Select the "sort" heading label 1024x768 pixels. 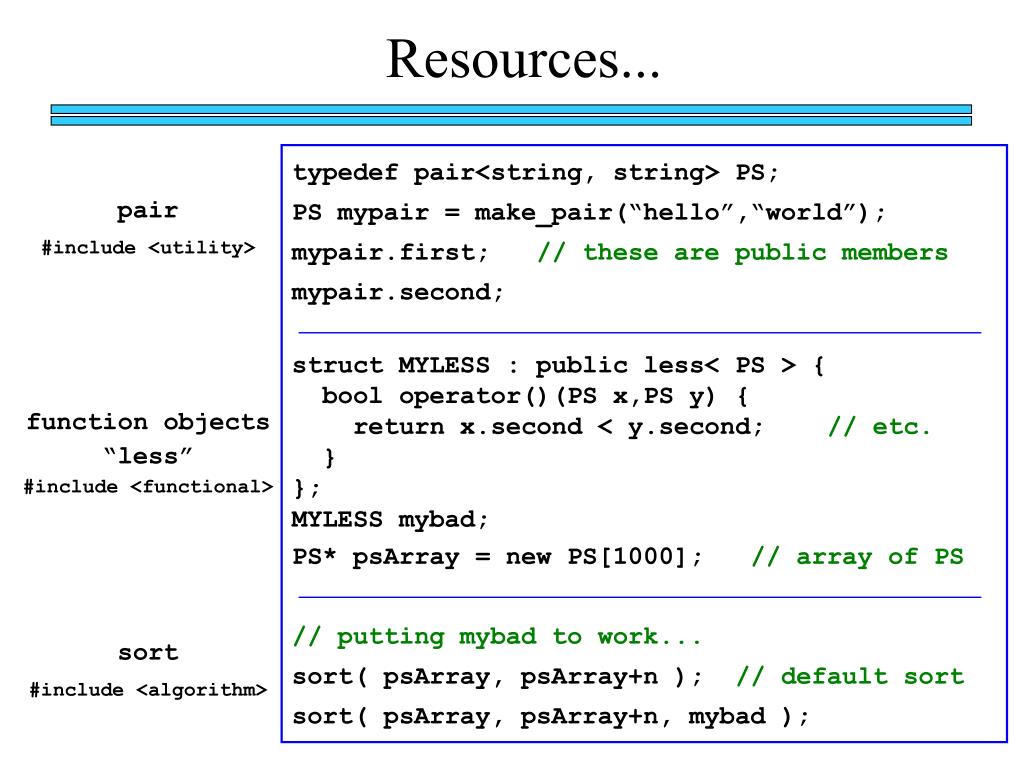click(148, 652)
